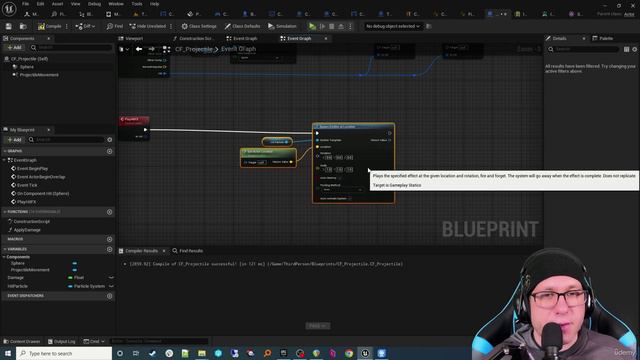Image resolution: width=640 pixels, height=360 pixels.
Task: Close the active Event Graph tab
Action: coord(326,38)
